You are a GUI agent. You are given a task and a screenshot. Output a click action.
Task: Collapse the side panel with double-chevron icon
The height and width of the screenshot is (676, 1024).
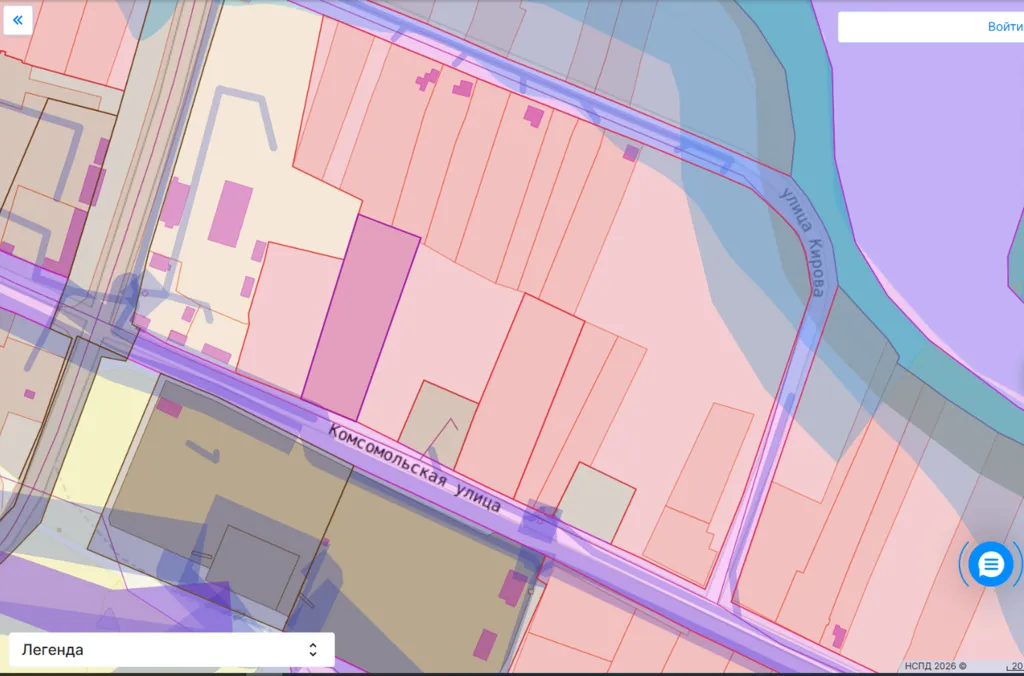point(18,20)
